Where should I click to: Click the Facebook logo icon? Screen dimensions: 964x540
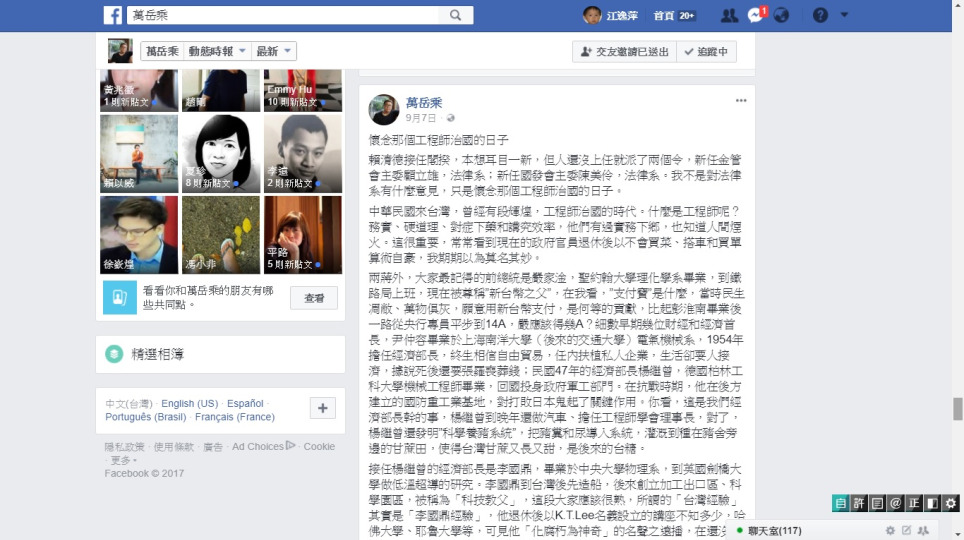click(x=113, y=15)
